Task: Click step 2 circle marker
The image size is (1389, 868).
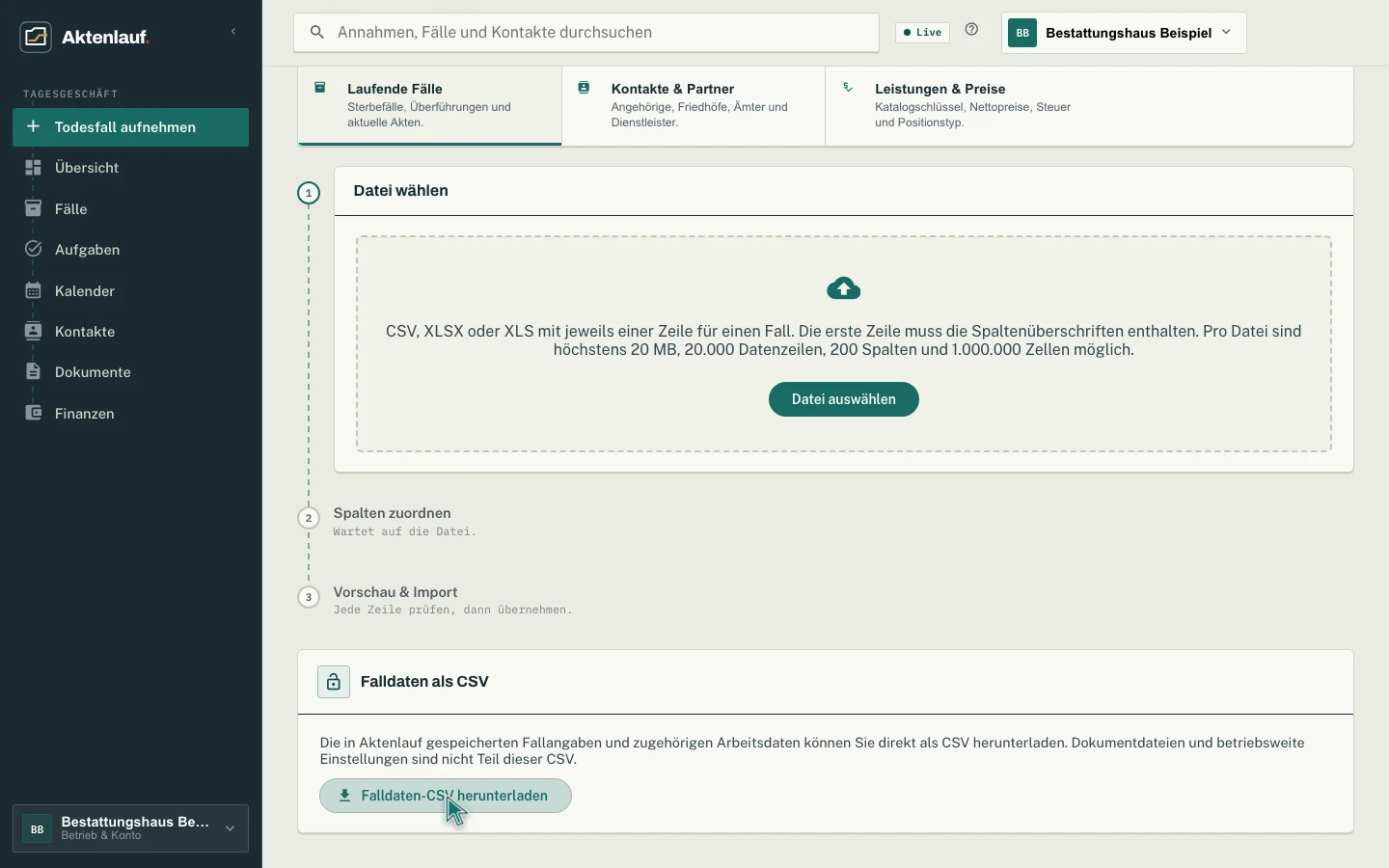Action: tap(309, 518)
